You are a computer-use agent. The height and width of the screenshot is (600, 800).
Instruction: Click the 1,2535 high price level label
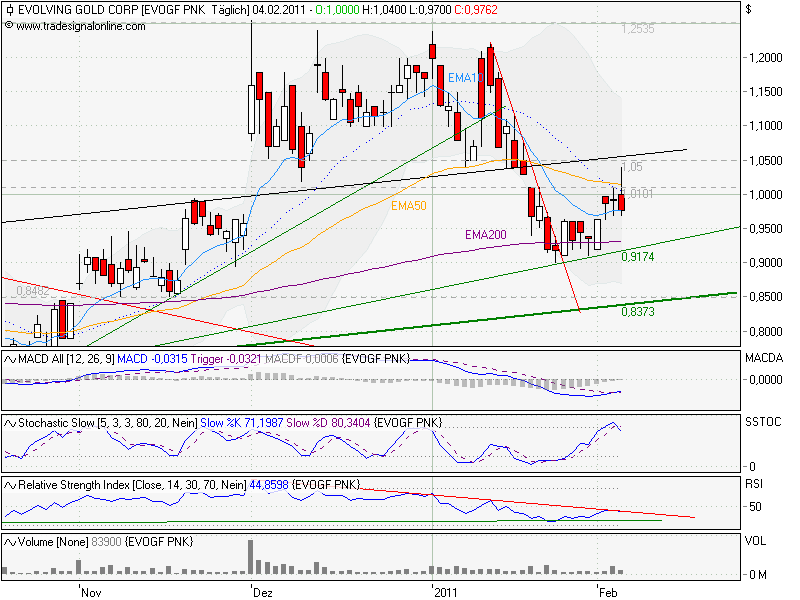(x=637, y=29)
